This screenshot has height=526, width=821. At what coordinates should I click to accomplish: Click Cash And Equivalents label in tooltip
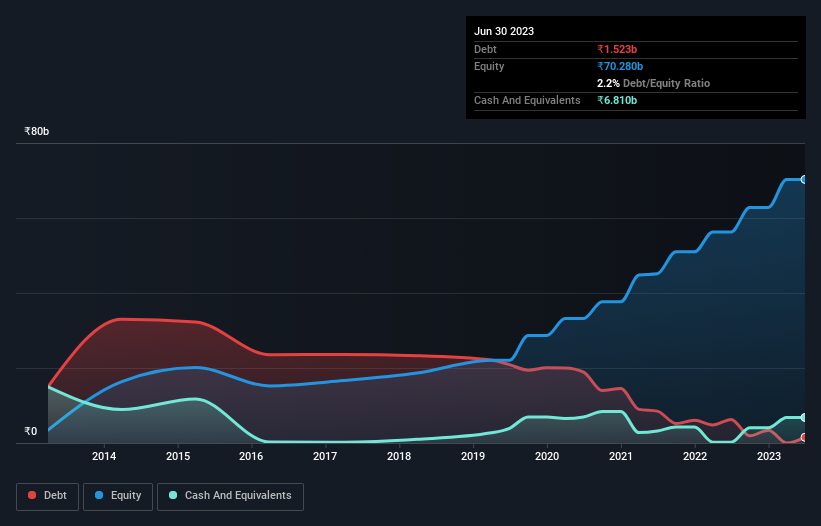coord(527,100)
